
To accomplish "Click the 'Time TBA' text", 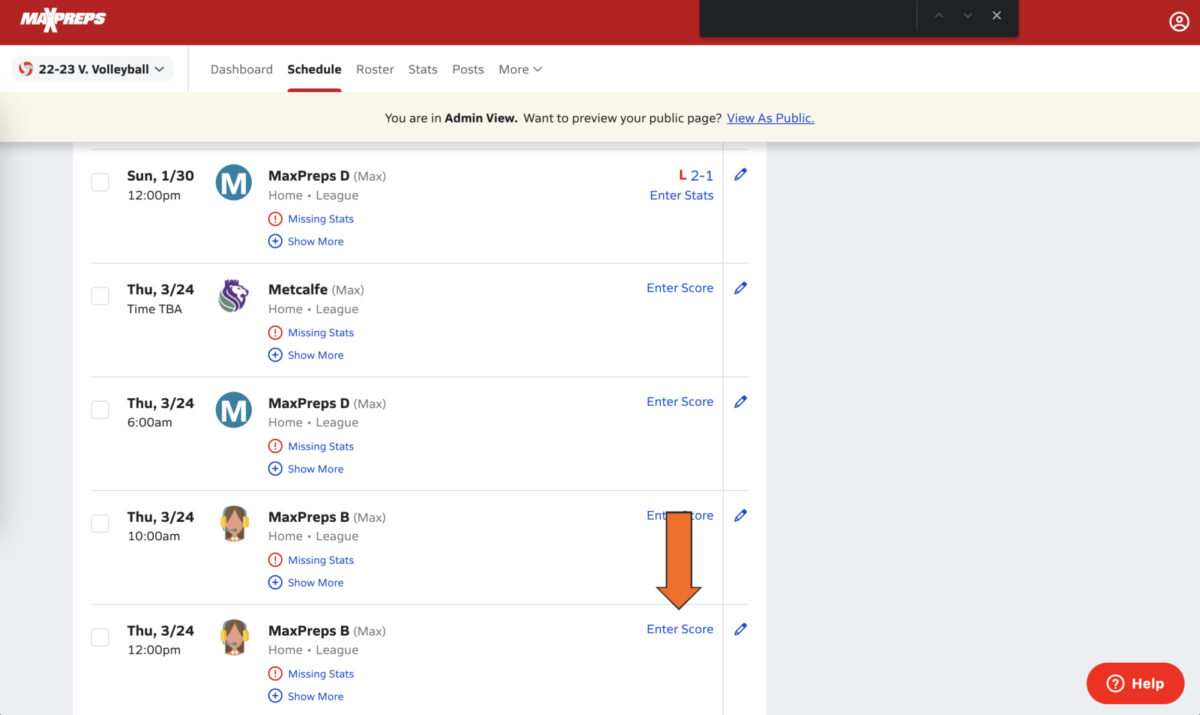I will [155, 309].
